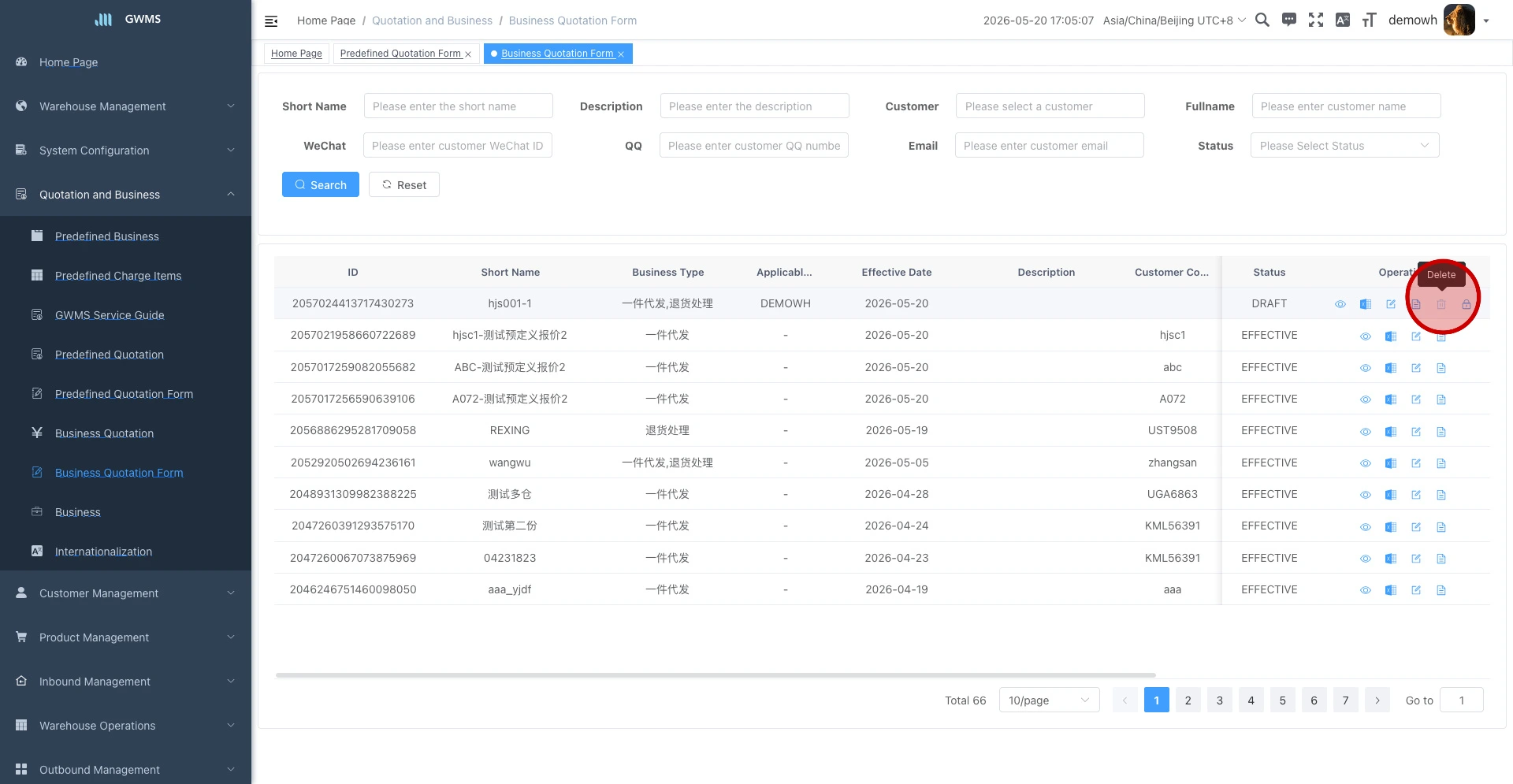The width and height of the screenshot is (1513, 784).
Task: Open Internationalization in the sidebar
Action: [x=126, y=552]
